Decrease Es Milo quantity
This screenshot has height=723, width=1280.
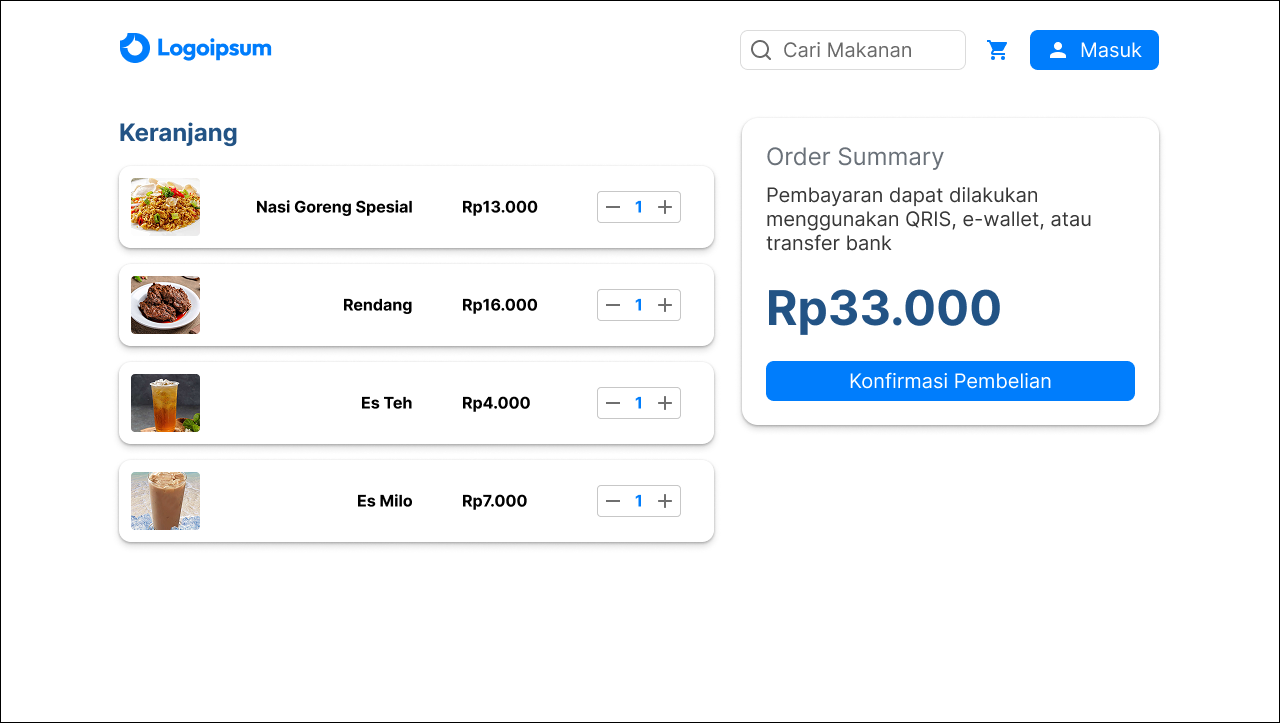tap(613, 501)
